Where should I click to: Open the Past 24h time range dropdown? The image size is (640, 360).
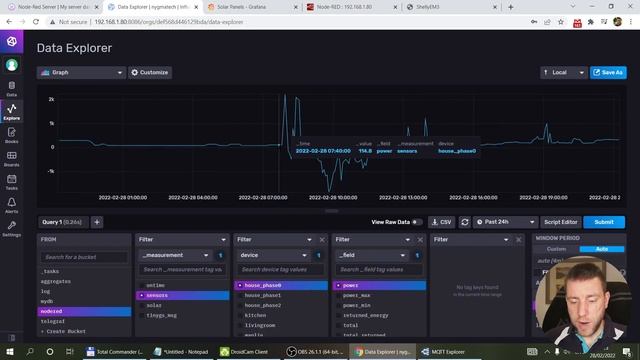pos(505,222)
